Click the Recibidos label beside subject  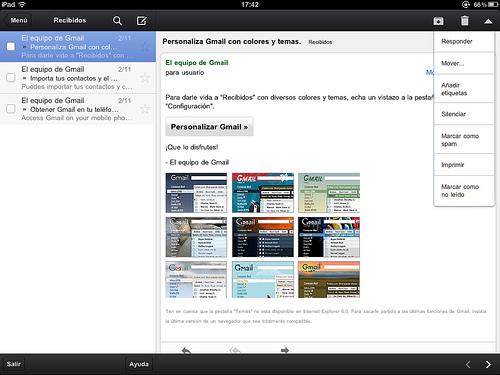pos(320,42)
